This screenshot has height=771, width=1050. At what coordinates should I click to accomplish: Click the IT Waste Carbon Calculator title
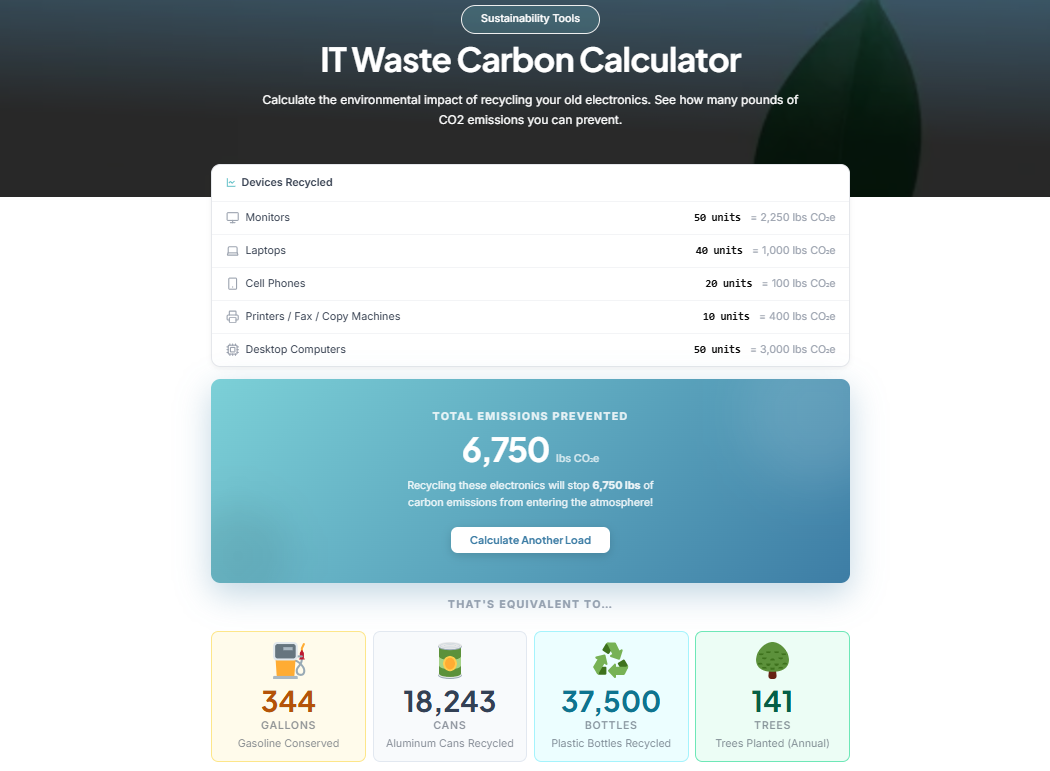point(530,60)
